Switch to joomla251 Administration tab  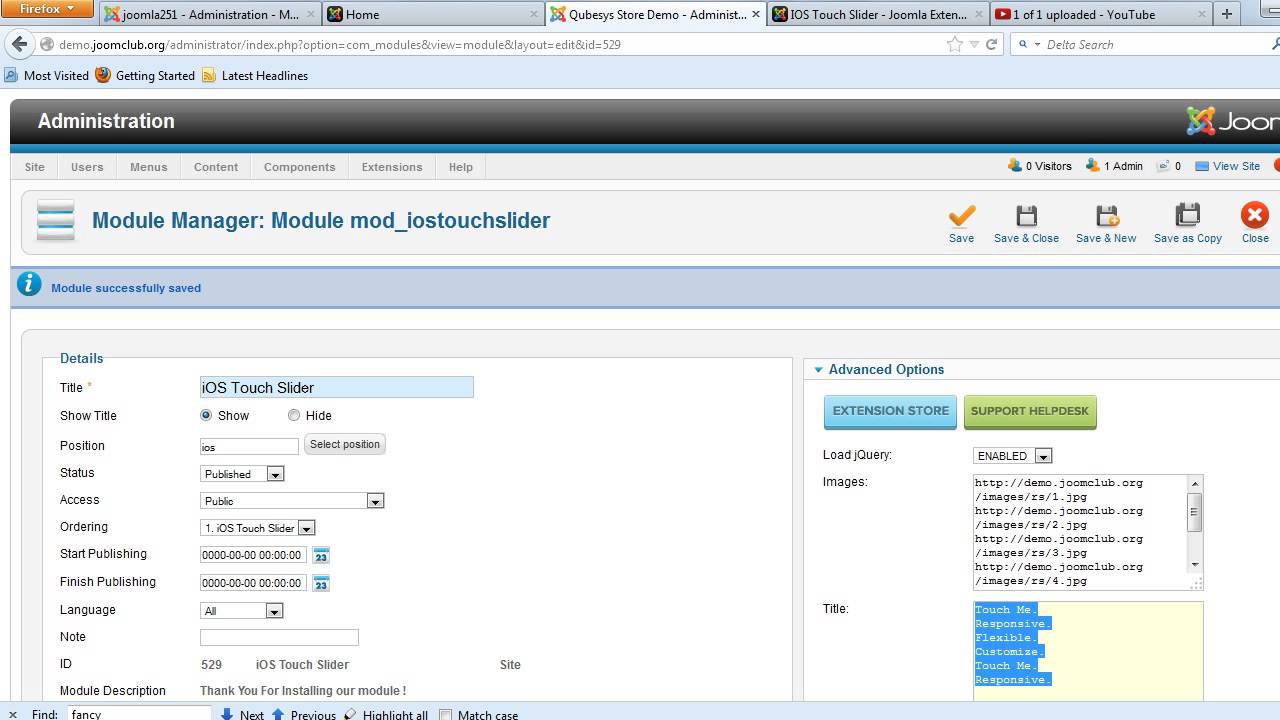210,14
